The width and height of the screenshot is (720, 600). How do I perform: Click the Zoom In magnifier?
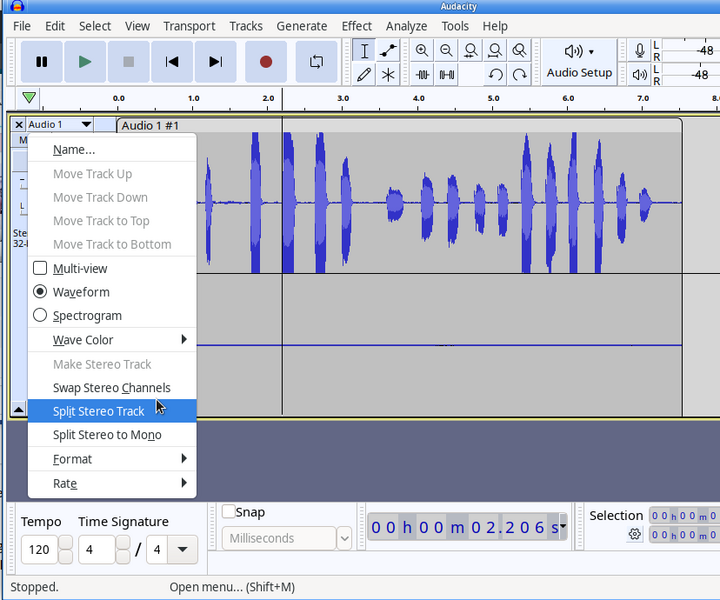[x=422, y=50]
